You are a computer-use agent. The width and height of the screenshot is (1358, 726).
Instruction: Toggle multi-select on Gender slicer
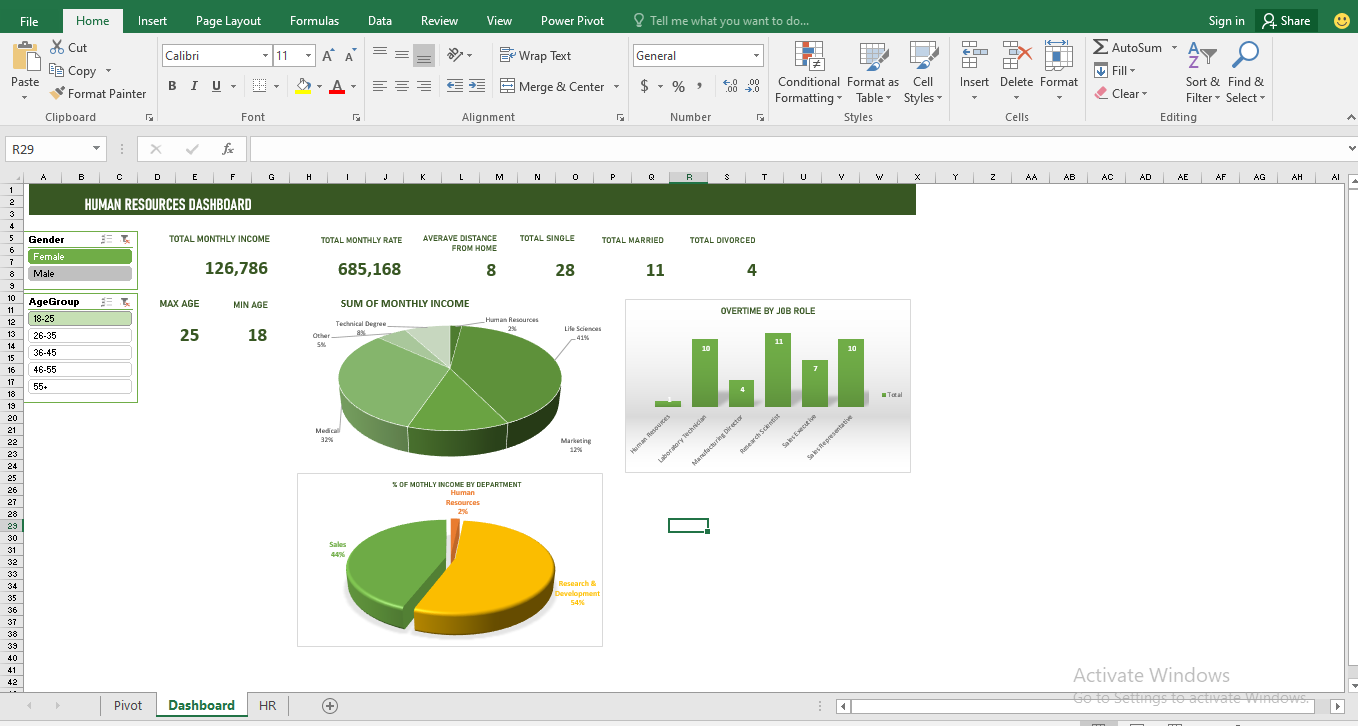click(x=106, y=240)
